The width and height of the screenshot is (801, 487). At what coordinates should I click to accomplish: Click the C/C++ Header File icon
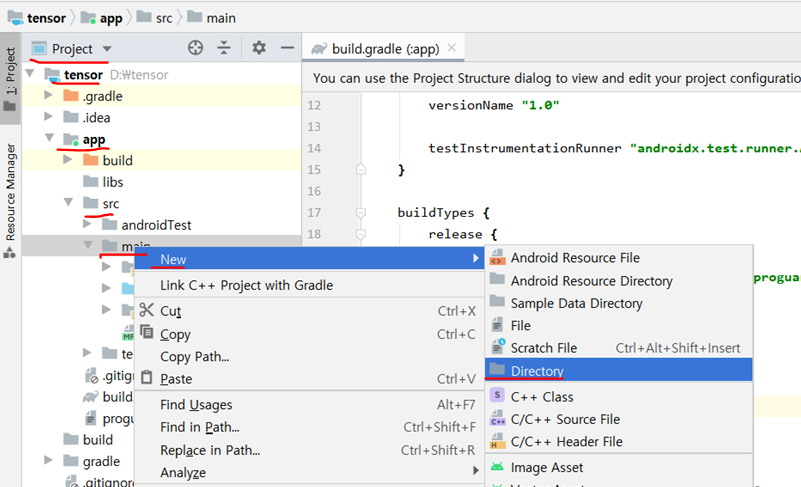click(498, 440)
